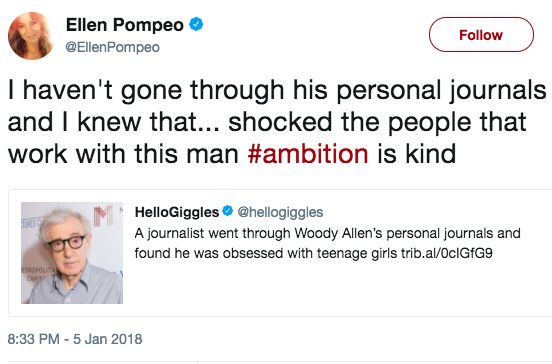Image resolution: width=552 pixels, height=364 pixels.
Task: Open the quoted tweet photo thumbnail
Action: pos(72,253)
